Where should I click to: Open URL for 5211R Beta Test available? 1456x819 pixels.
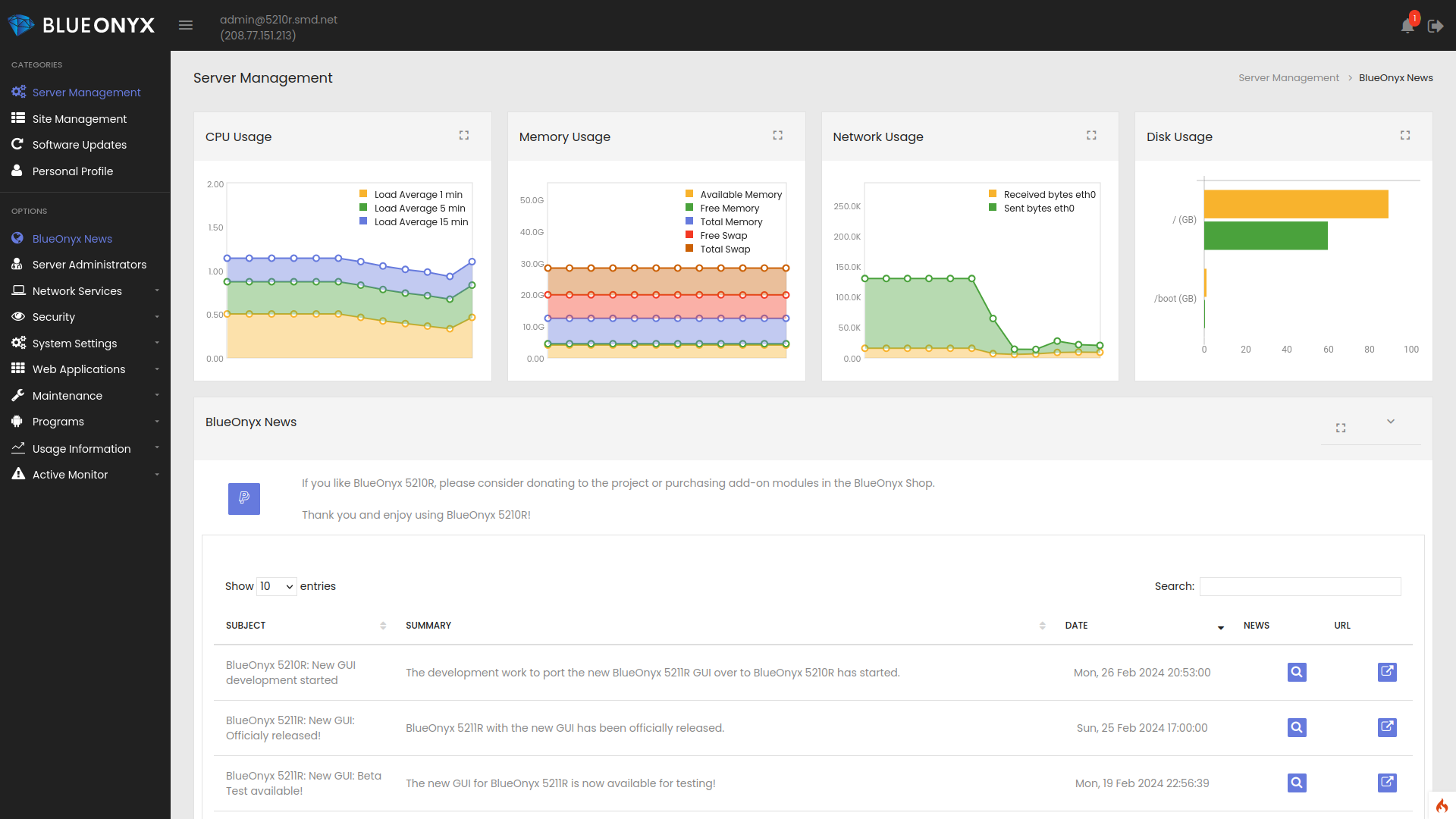pos(1387,783)
